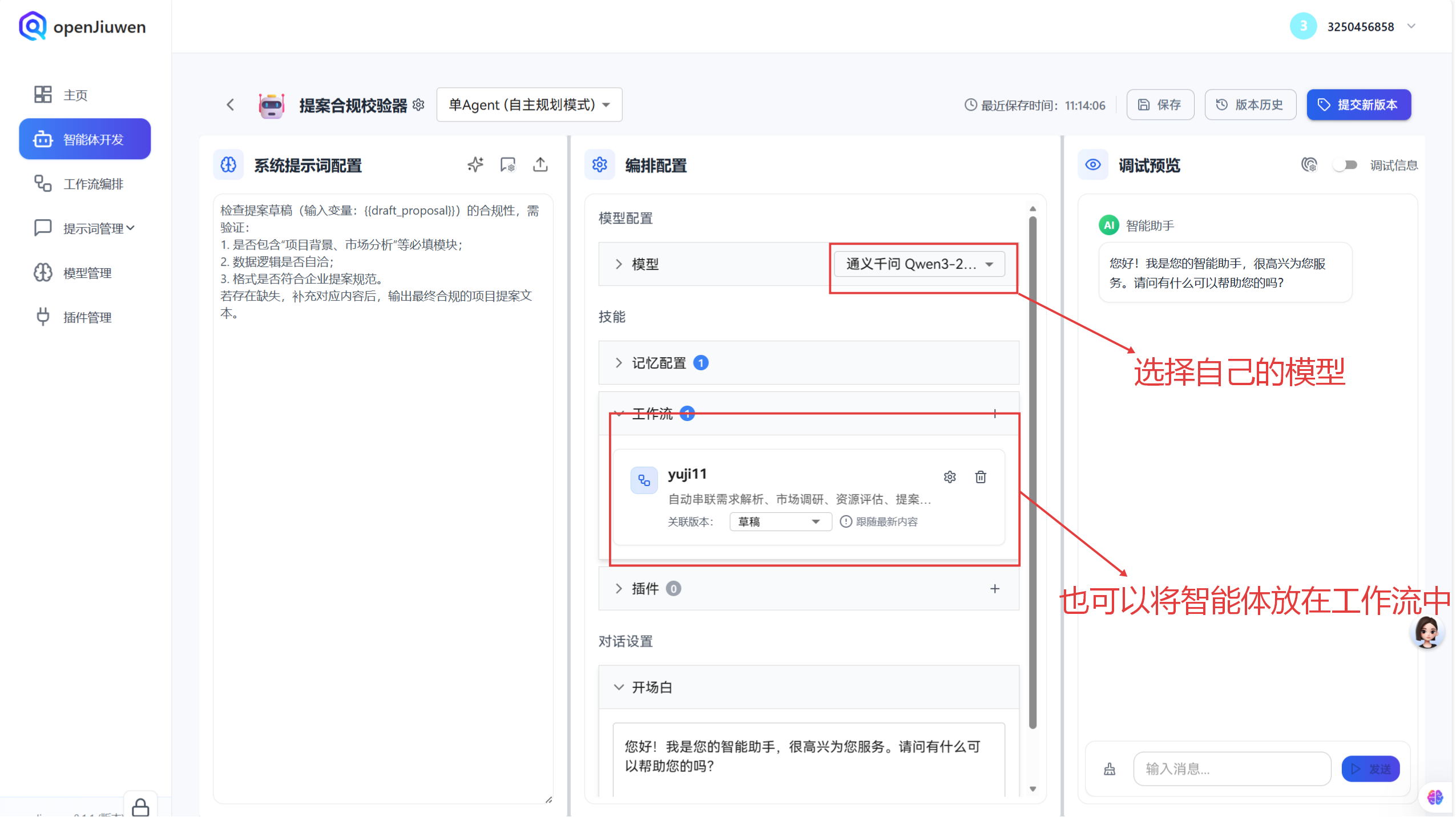
Task: Open 工作流编排 in the sidebar
Action: point(92,184)
